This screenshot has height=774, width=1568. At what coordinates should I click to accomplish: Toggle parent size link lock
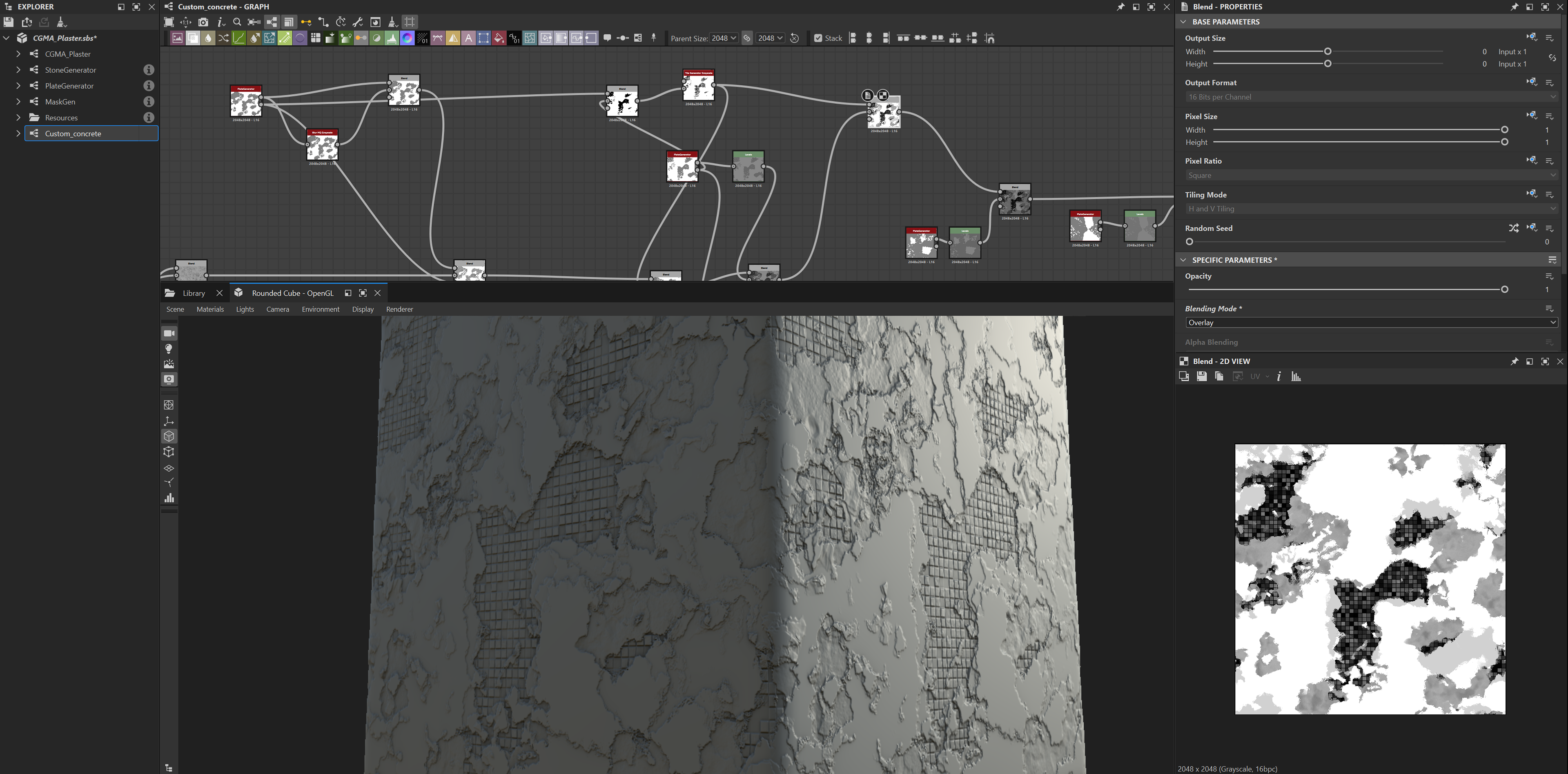(x=747, y=38)
